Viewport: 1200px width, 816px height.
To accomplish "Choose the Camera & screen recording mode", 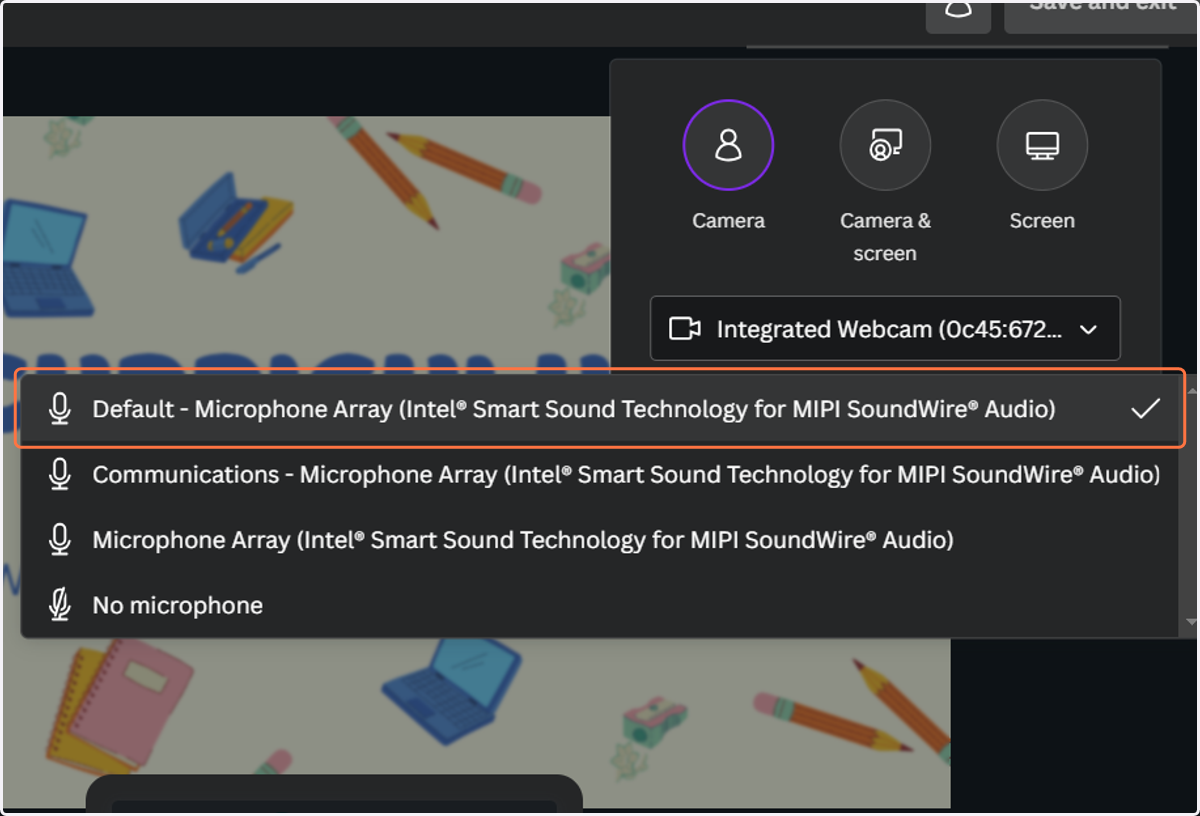I will [x=885, y=146].
